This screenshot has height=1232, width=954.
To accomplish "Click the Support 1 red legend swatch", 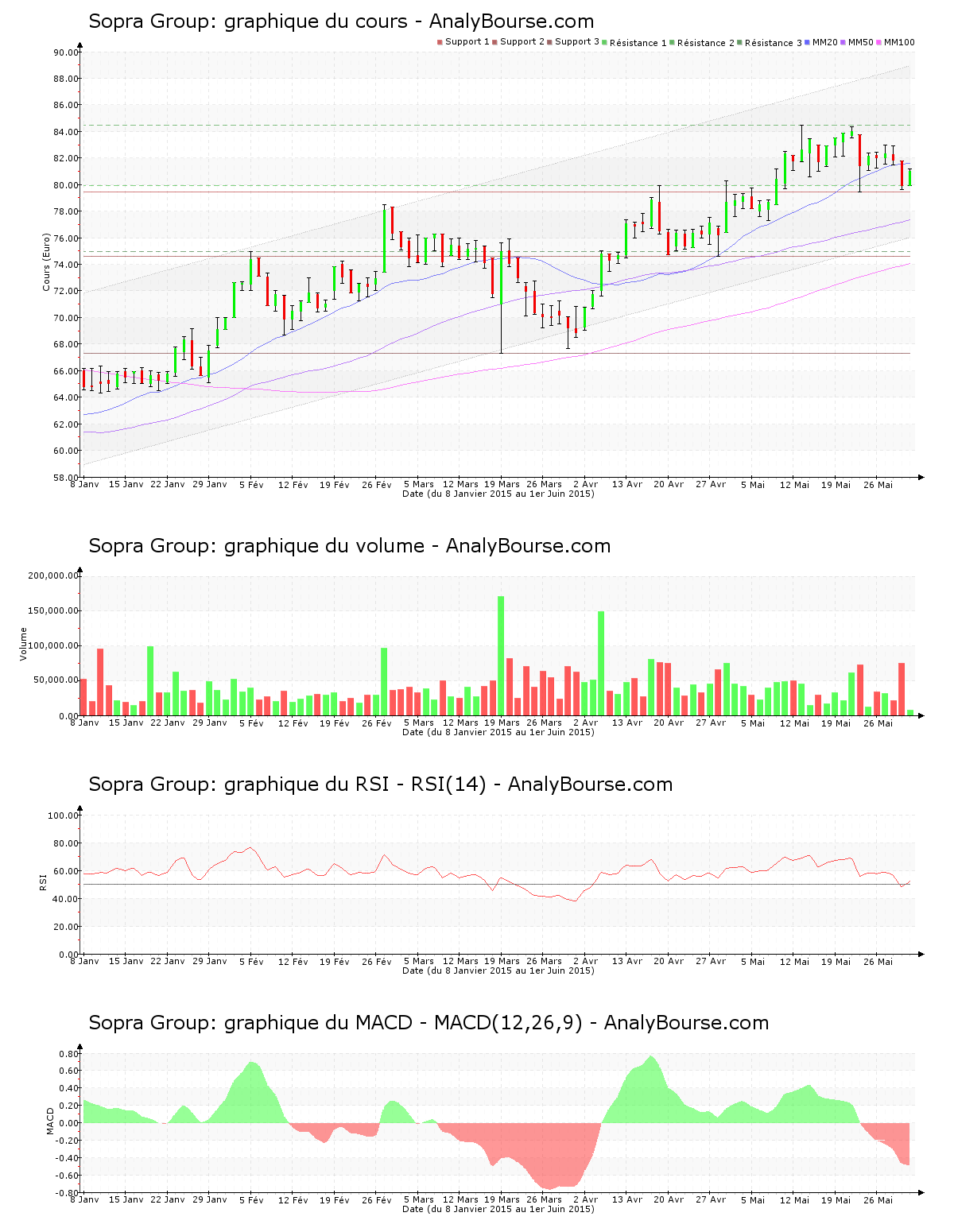I will [x=440, y=42].
